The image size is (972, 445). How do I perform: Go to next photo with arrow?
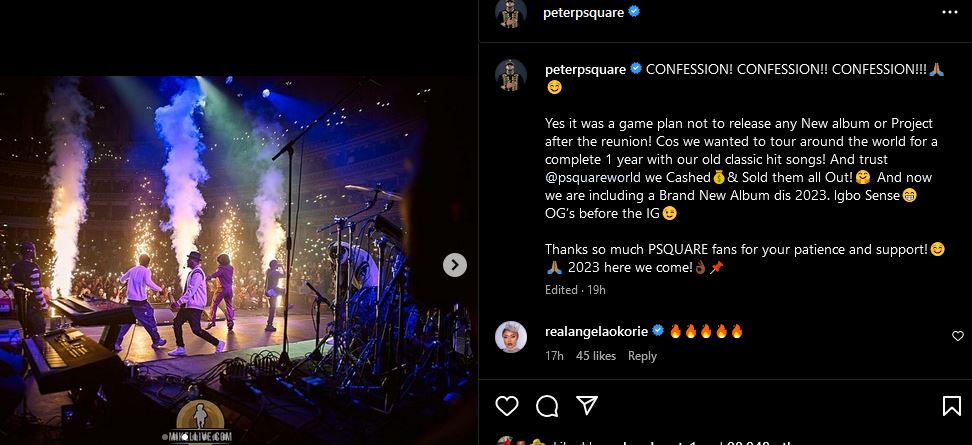click(454, 265)
